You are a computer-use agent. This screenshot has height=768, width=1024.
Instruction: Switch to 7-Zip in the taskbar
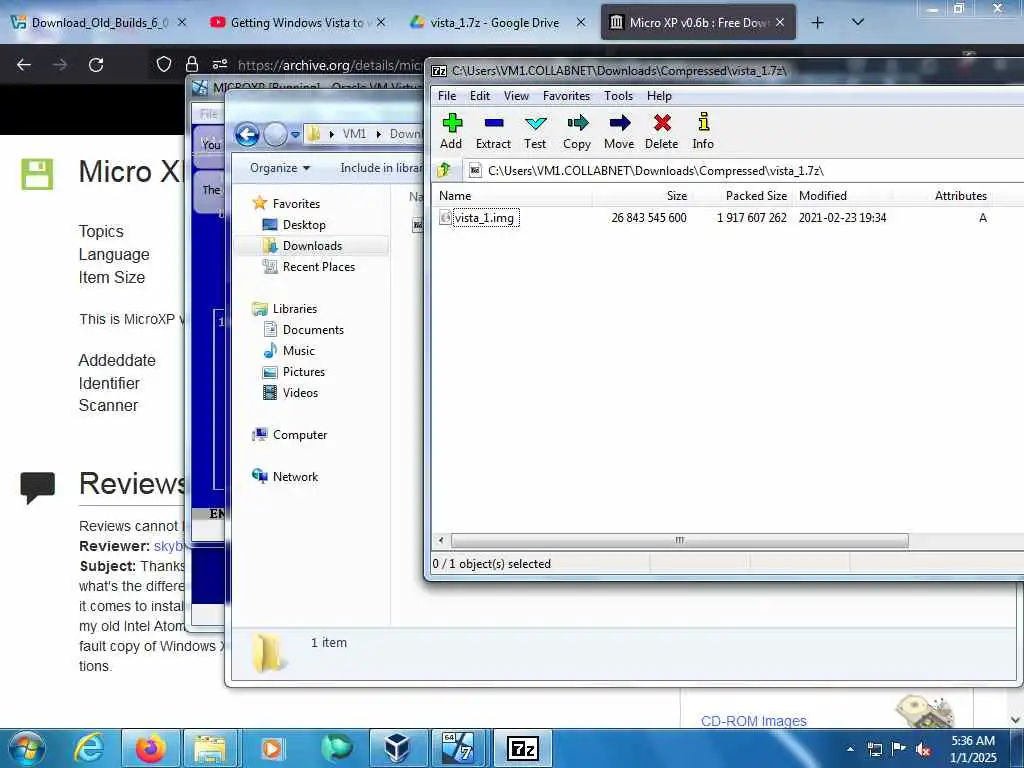pos(522,748)
